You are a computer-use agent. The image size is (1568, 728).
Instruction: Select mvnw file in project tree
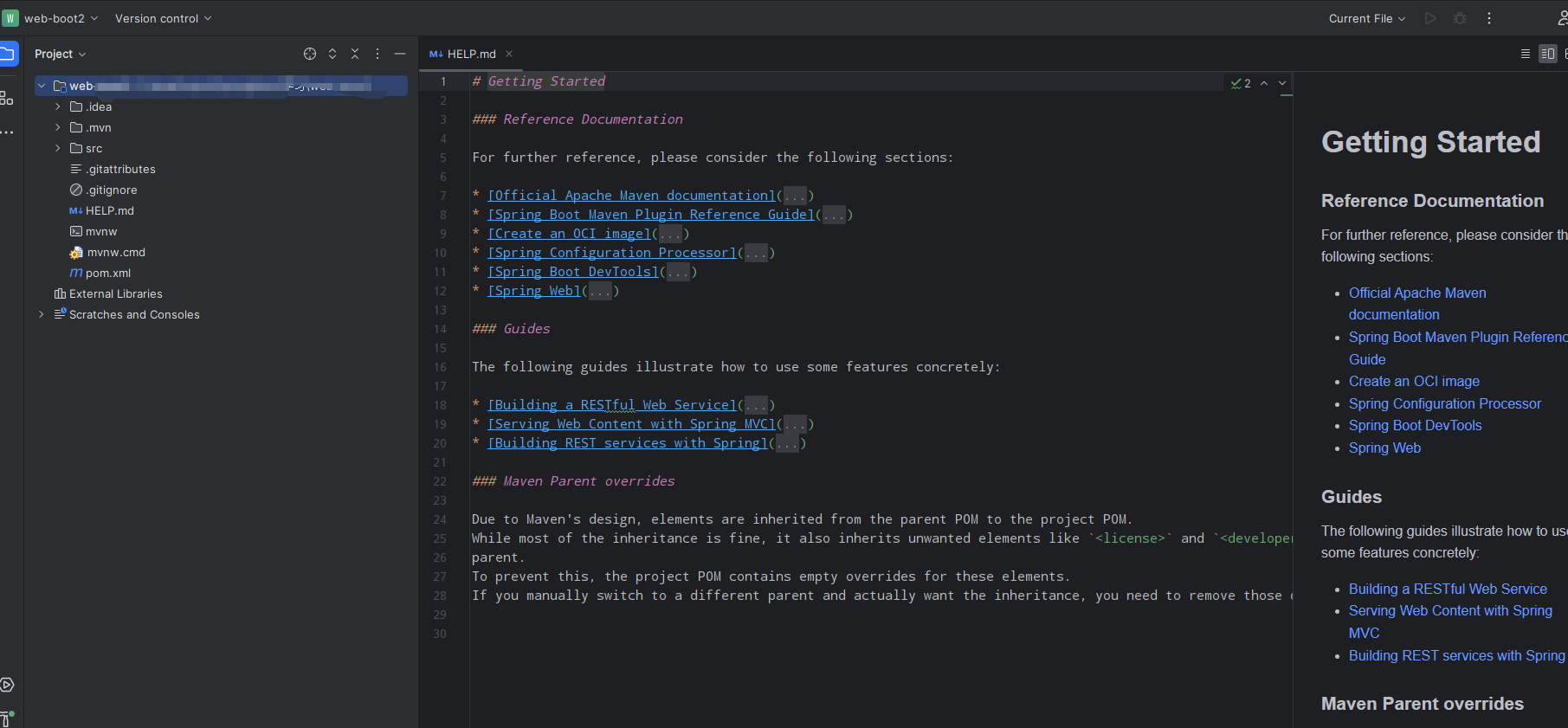click(93, 231)
